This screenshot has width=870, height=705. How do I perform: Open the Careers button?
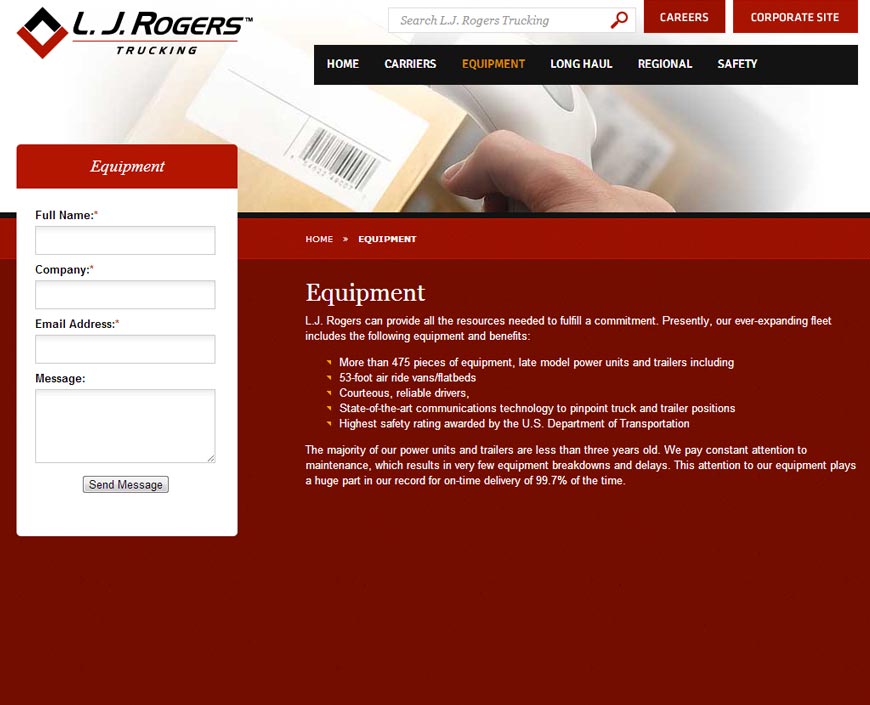pos(684,17)
